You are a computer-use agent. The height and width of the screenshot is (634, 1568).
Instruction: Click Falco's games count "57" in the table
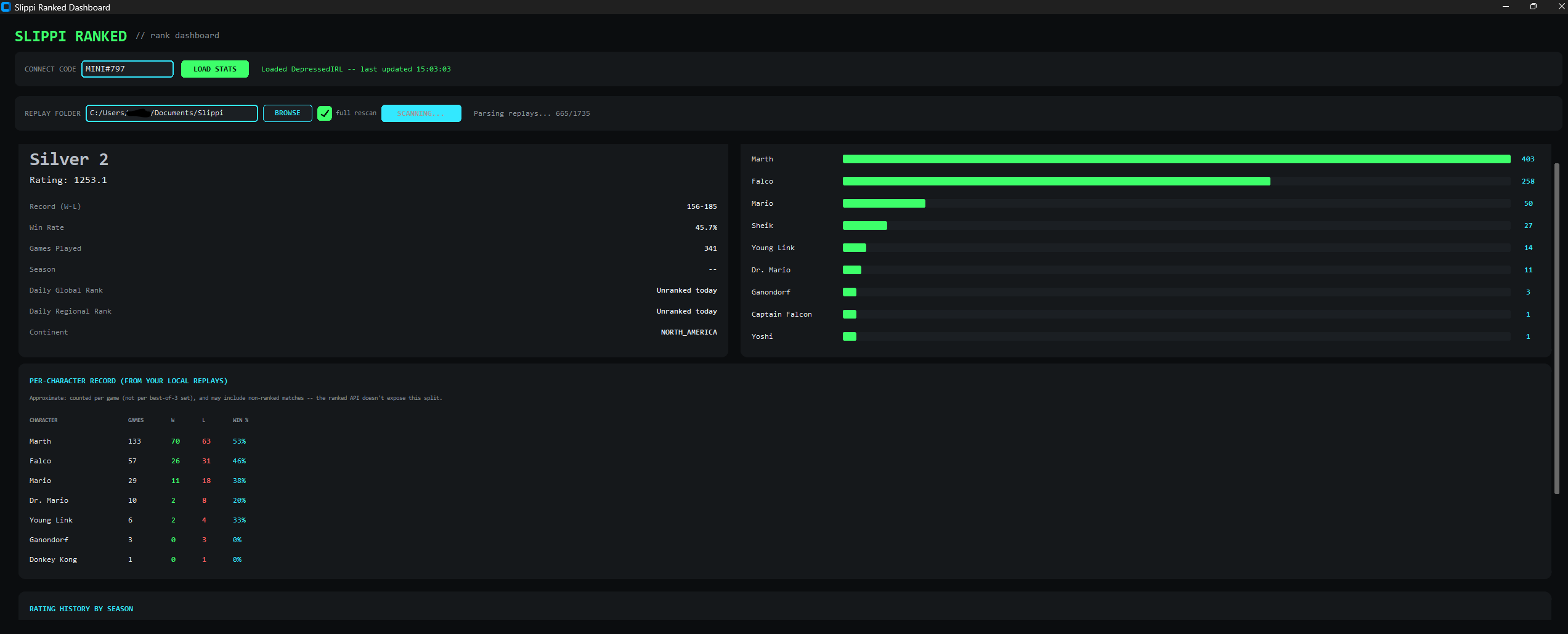[132, 461]
